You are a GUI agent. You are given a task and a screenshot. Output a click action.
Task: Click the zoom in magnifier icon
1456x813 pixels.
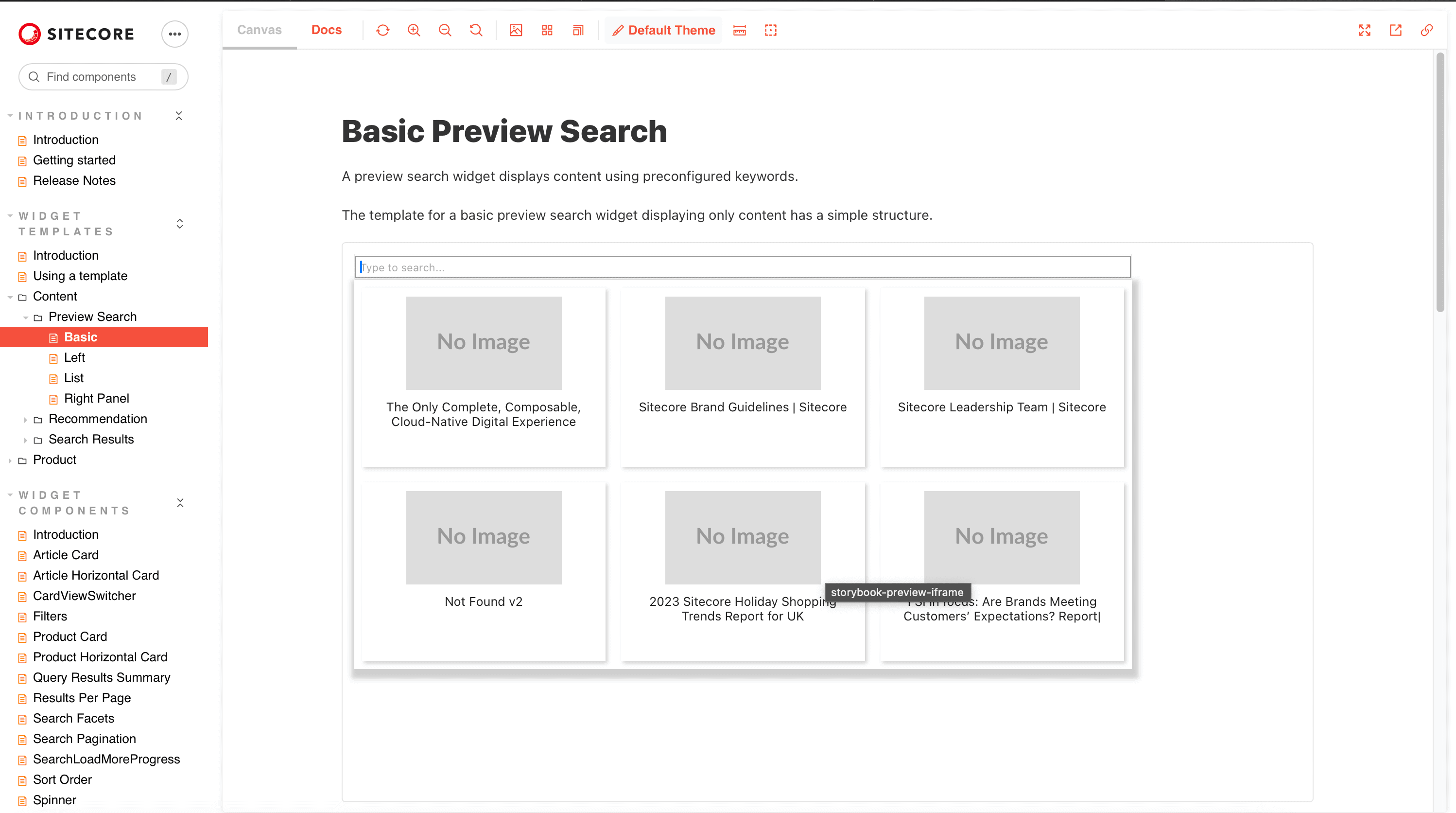tap(414, 30)
